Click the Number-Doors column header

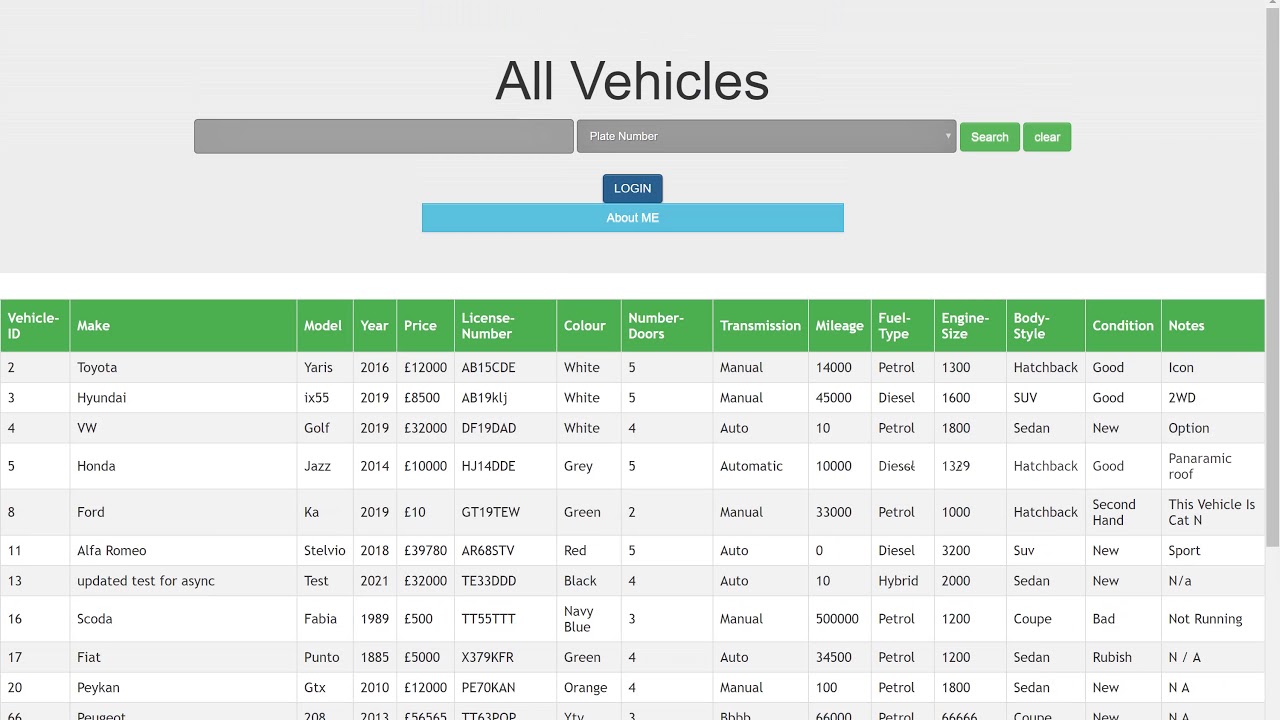click(x=667, y=326)
